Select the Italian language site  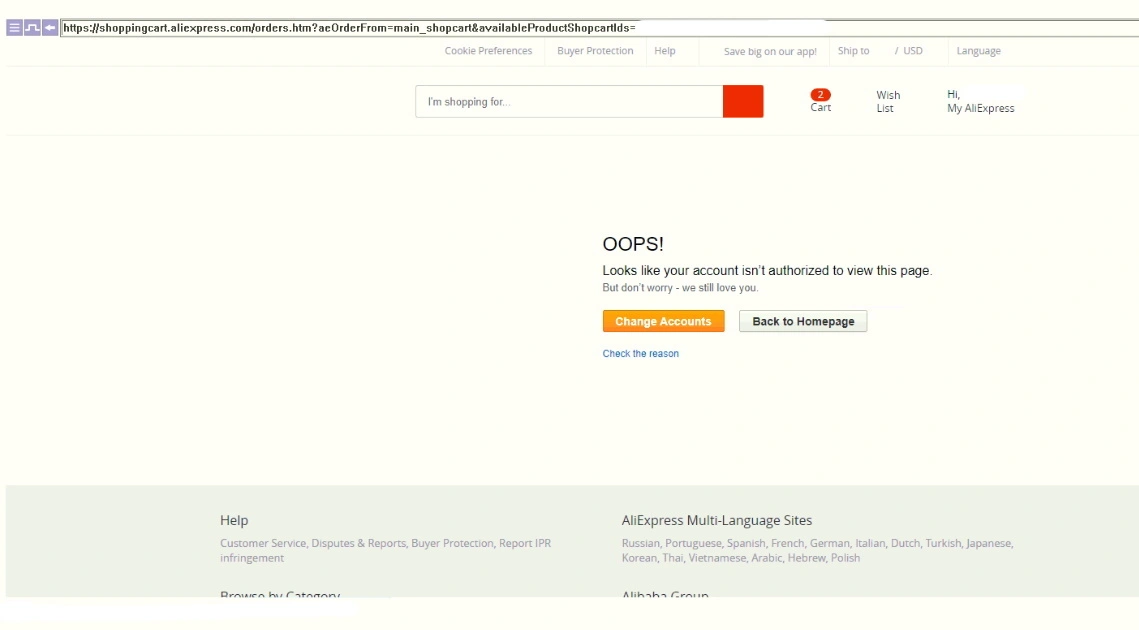pos(870,543)
